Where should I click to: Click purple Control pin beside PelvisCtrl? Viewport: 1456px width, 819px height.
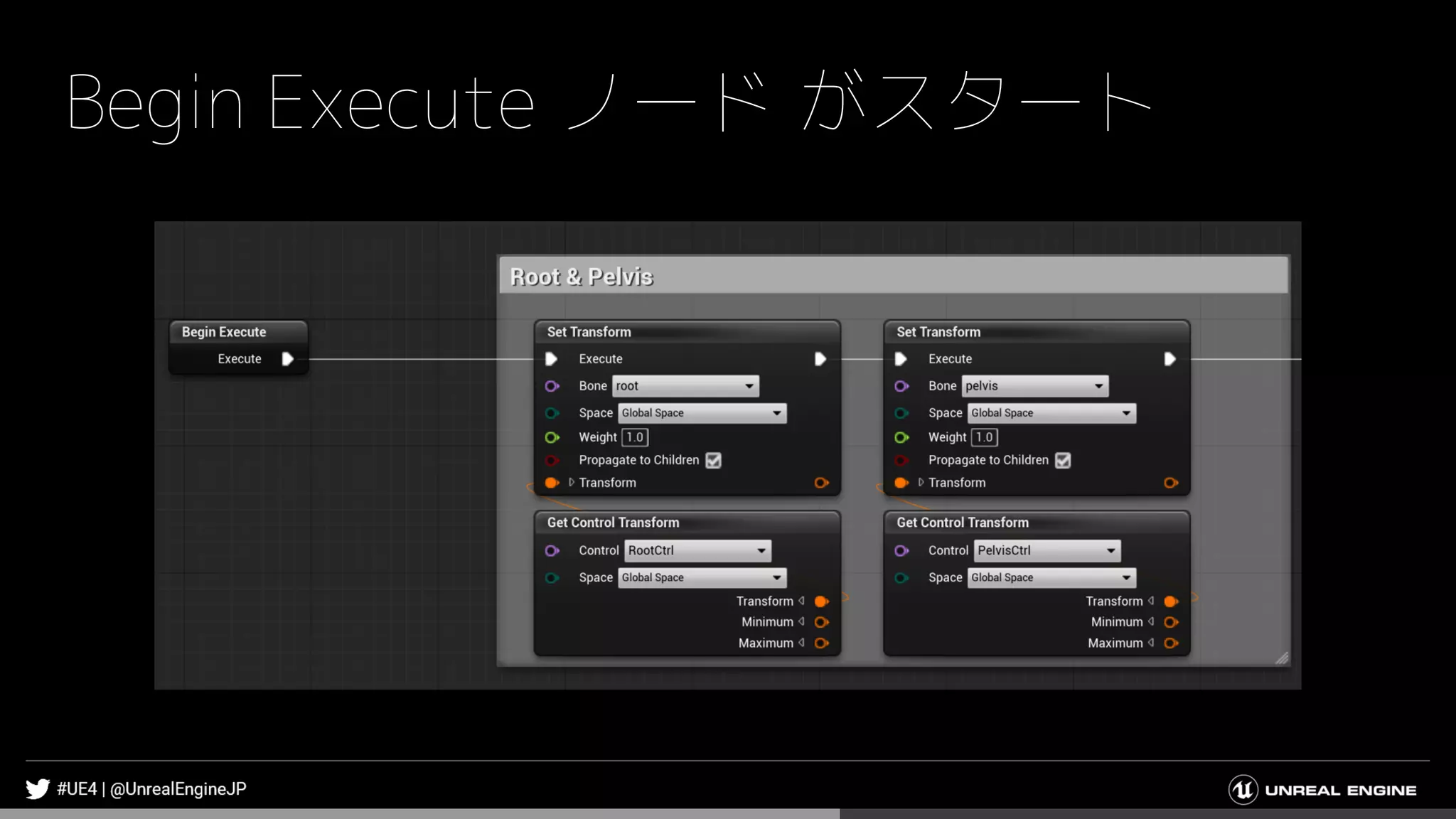click(x=902, y=551)
